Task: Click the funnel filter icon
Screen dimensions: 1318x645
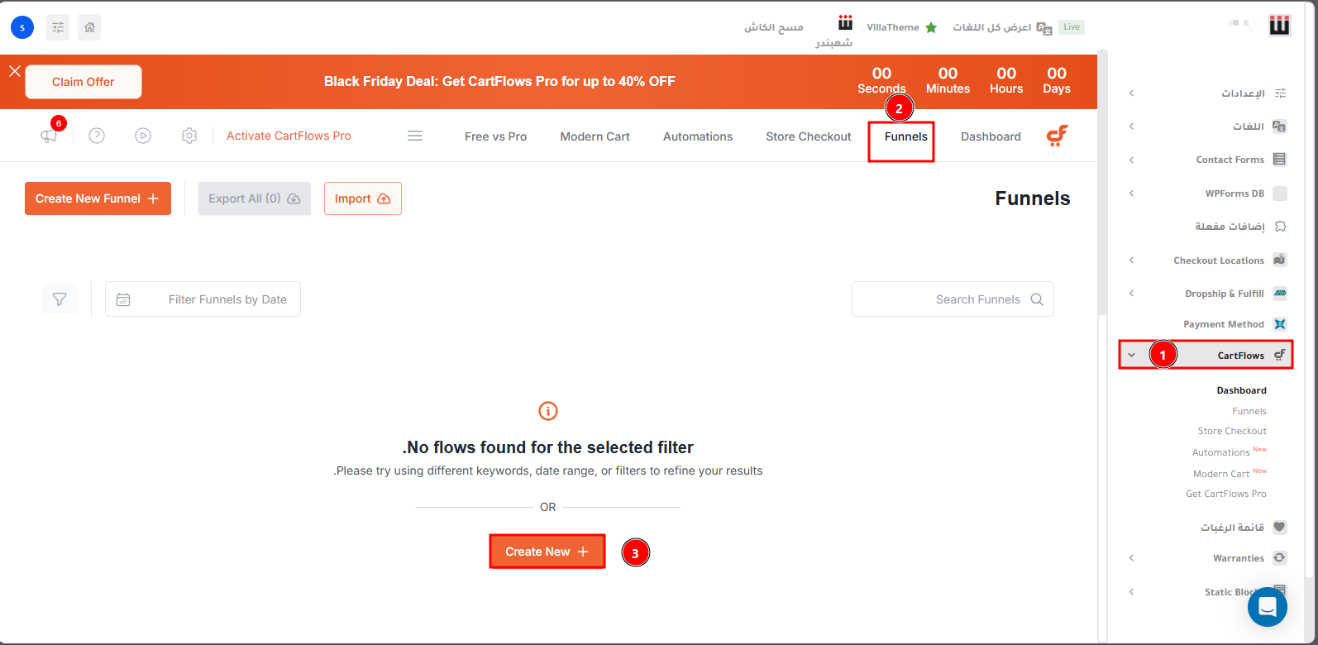Action: (59, 299)
